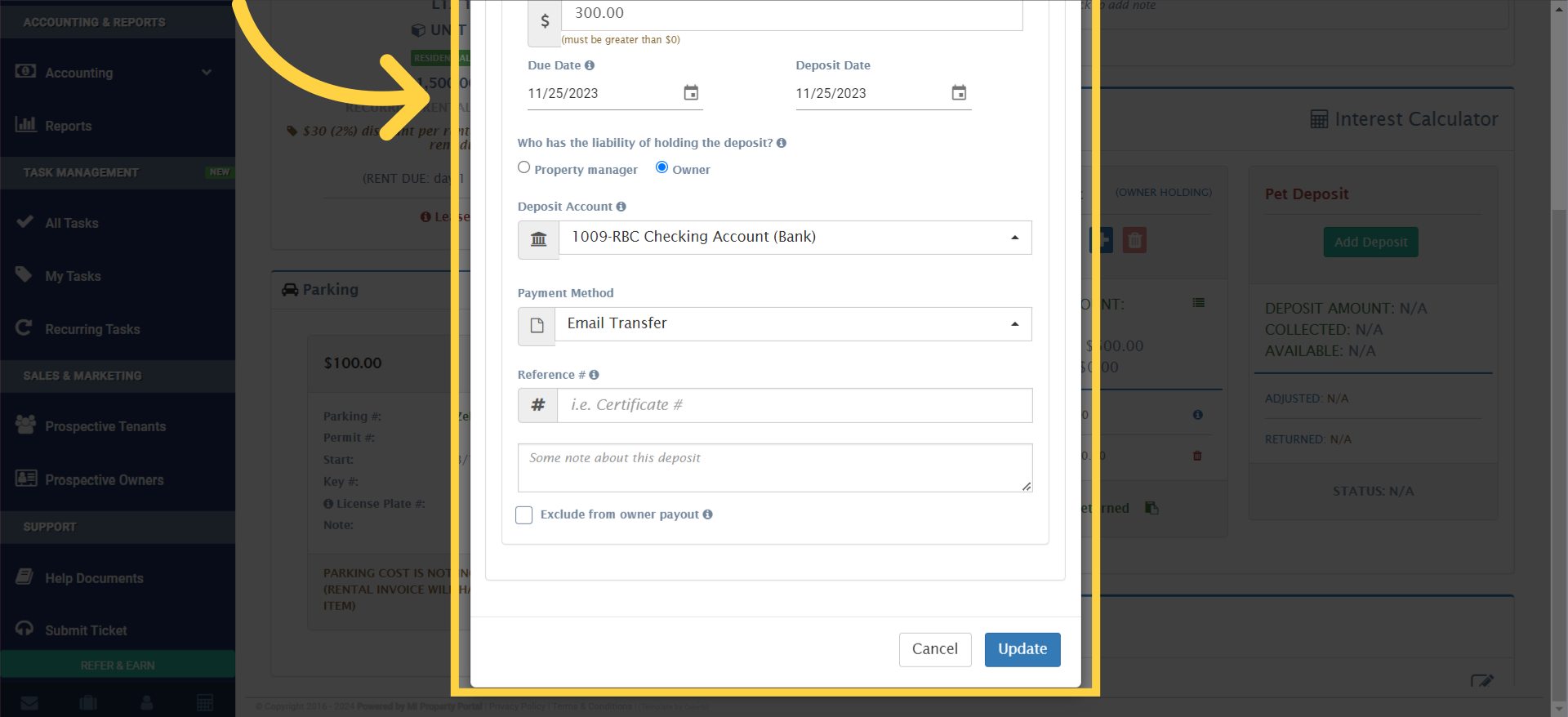Click the License Plate info icon
1568x717 pixels.
(328, 504)
